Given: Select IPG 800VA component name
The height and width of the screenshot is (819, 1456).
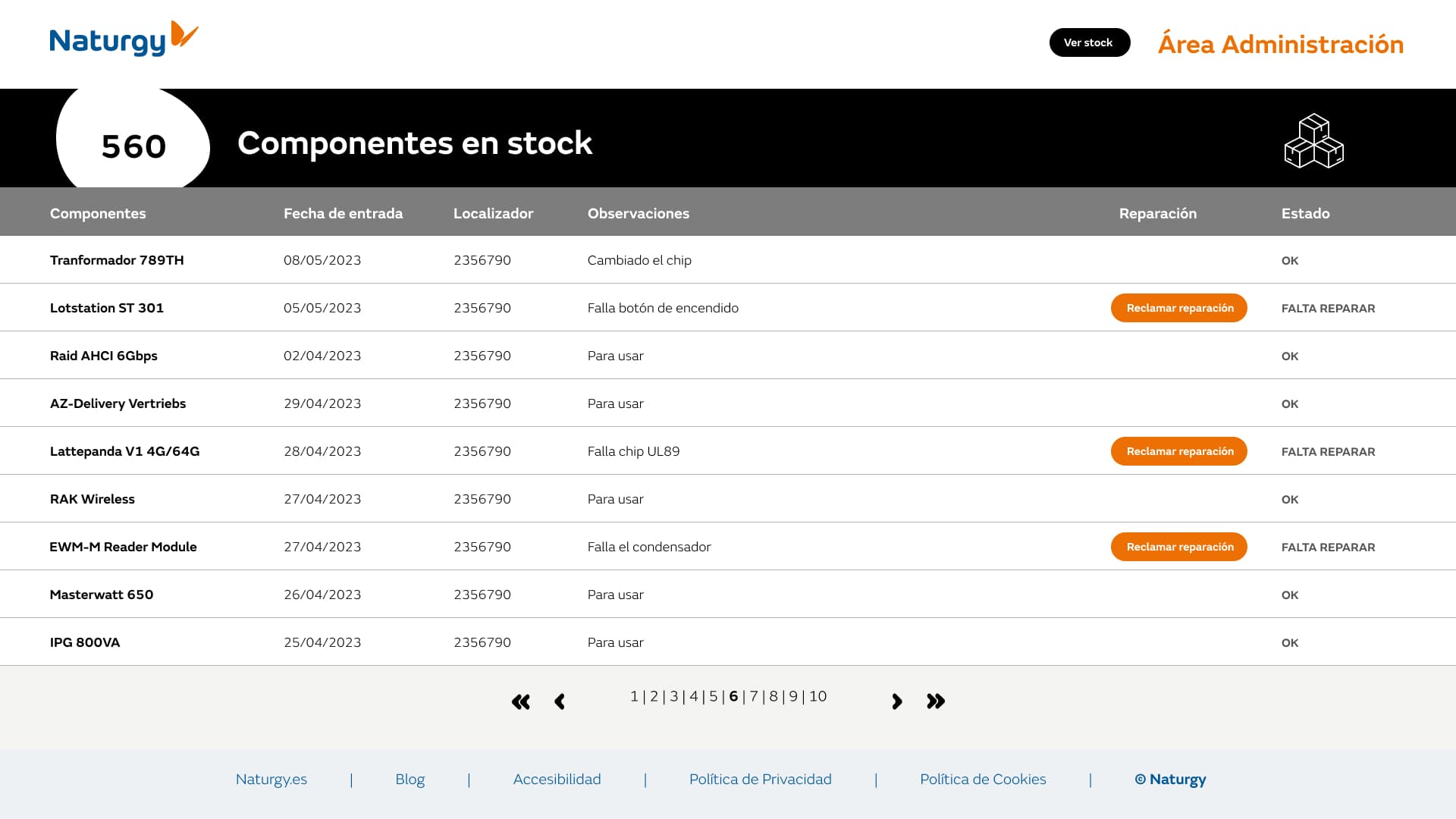Looking at the screenshot, I should coord(85,642).
